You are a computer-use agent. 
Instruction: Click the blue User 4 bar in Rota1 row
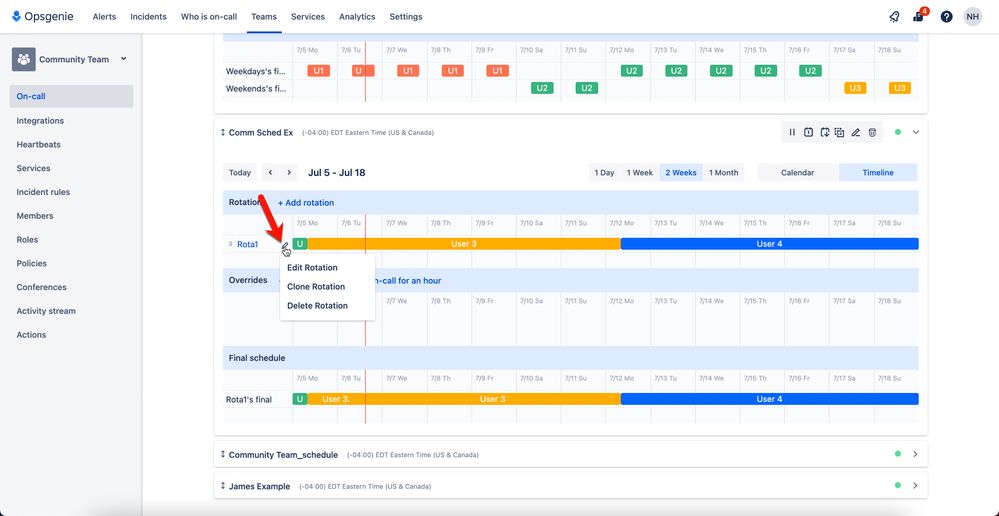tap(770, 244)
